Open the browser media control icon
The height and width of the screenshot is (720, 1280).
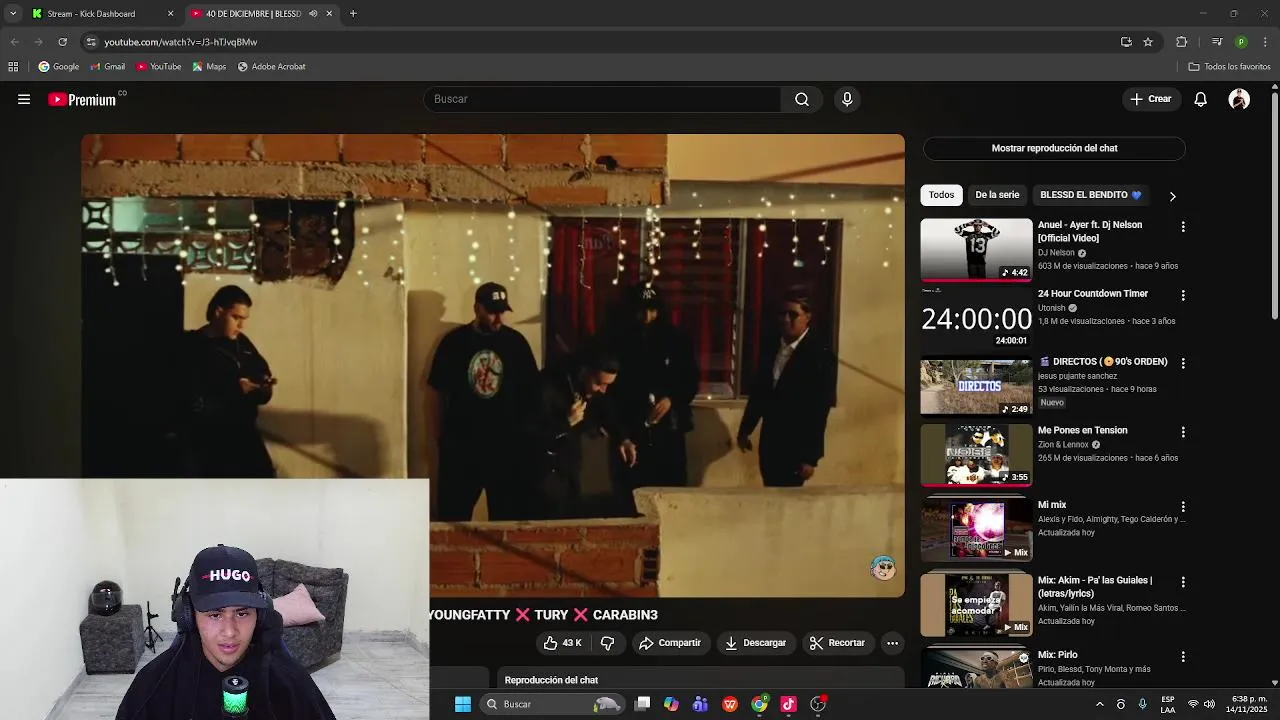1217,42
